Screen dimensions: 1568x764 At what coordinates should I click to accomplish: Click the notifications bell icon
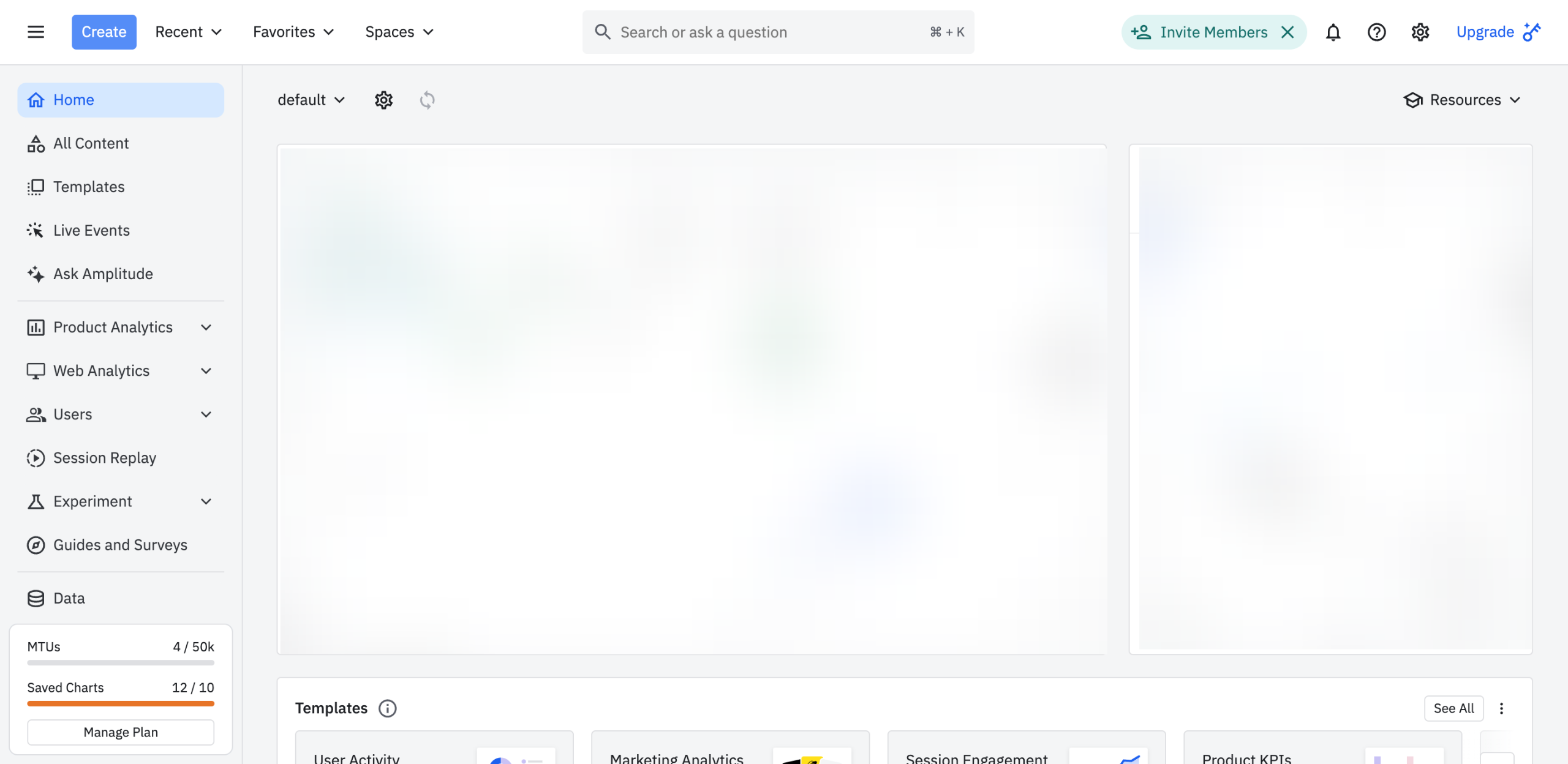[1333, 32]
